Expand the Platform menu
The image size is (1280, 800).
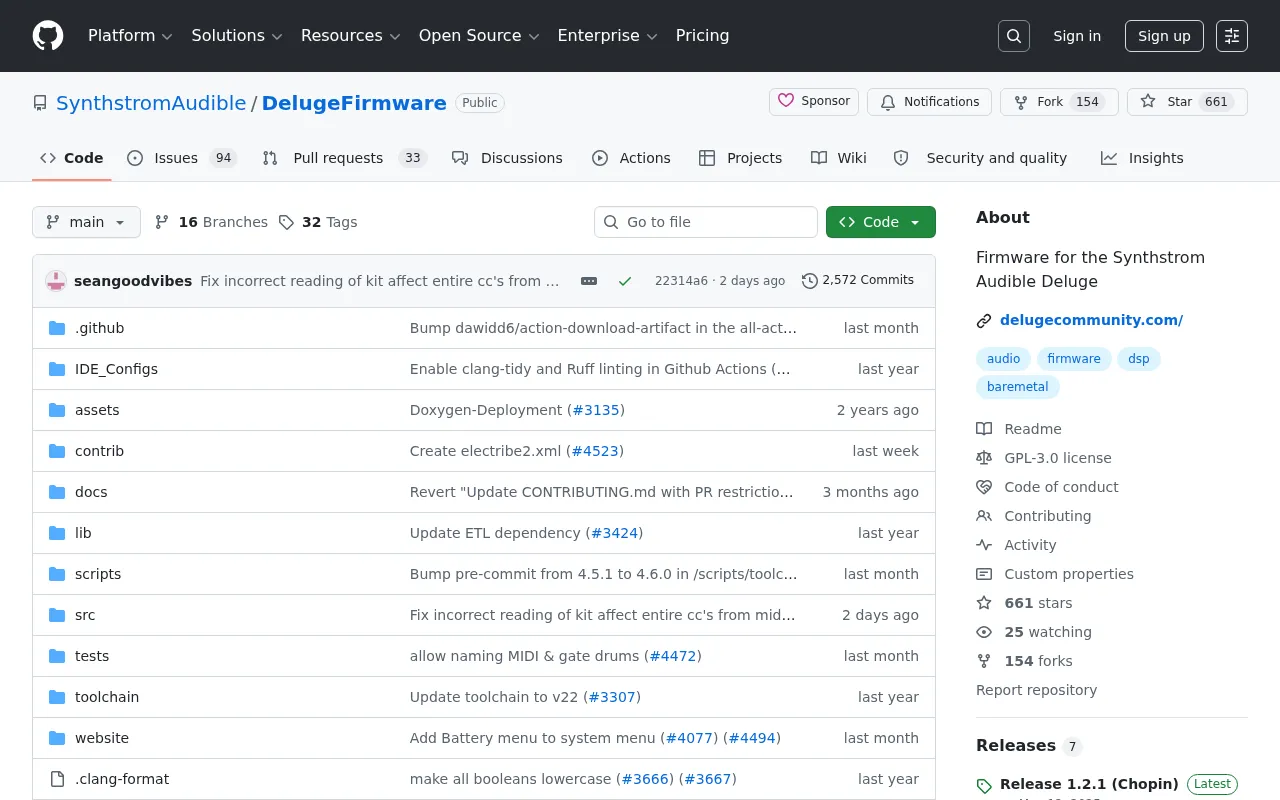pos(130,36)
